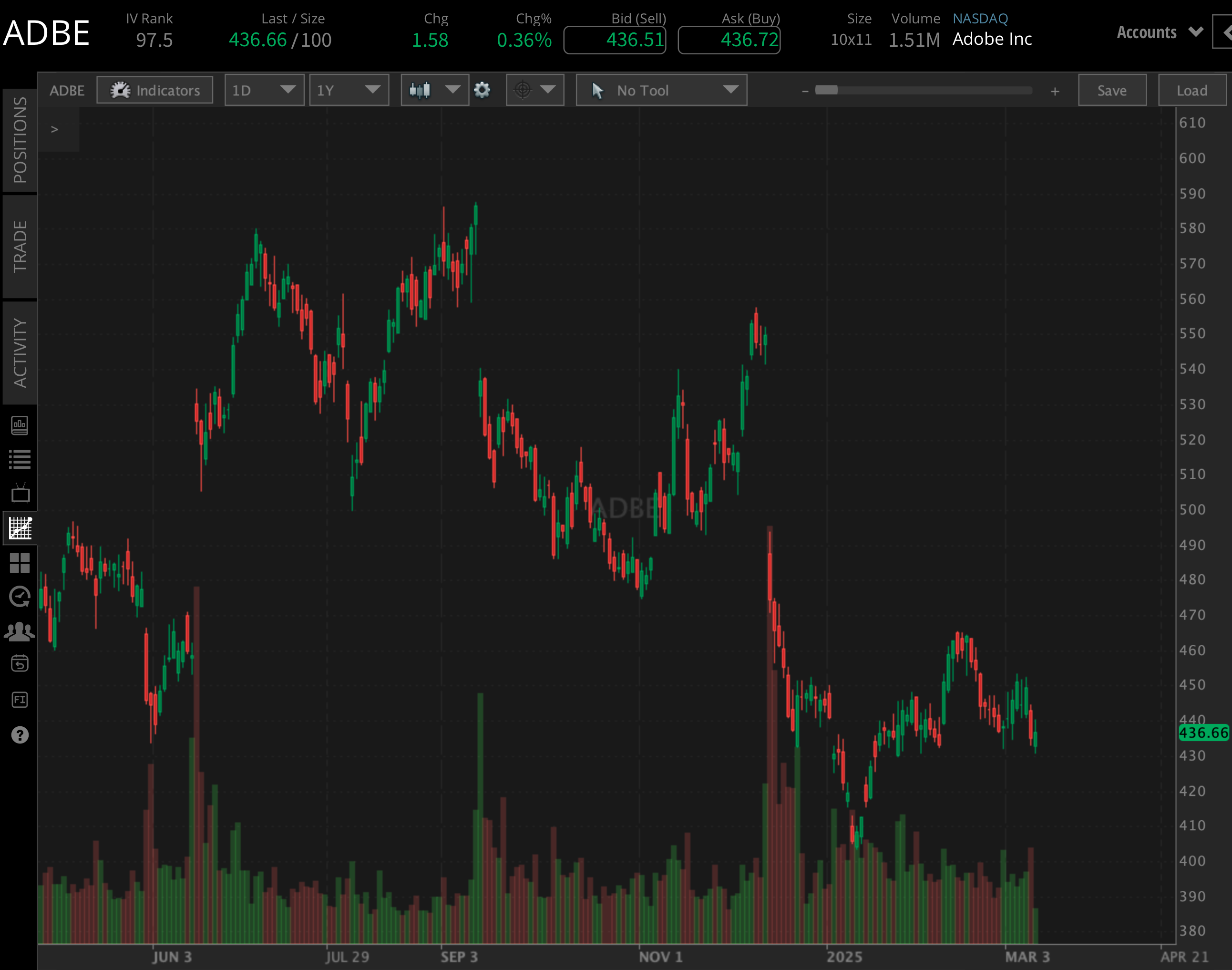Click the Load button
1232x970 pixels.
(1191, 90)
